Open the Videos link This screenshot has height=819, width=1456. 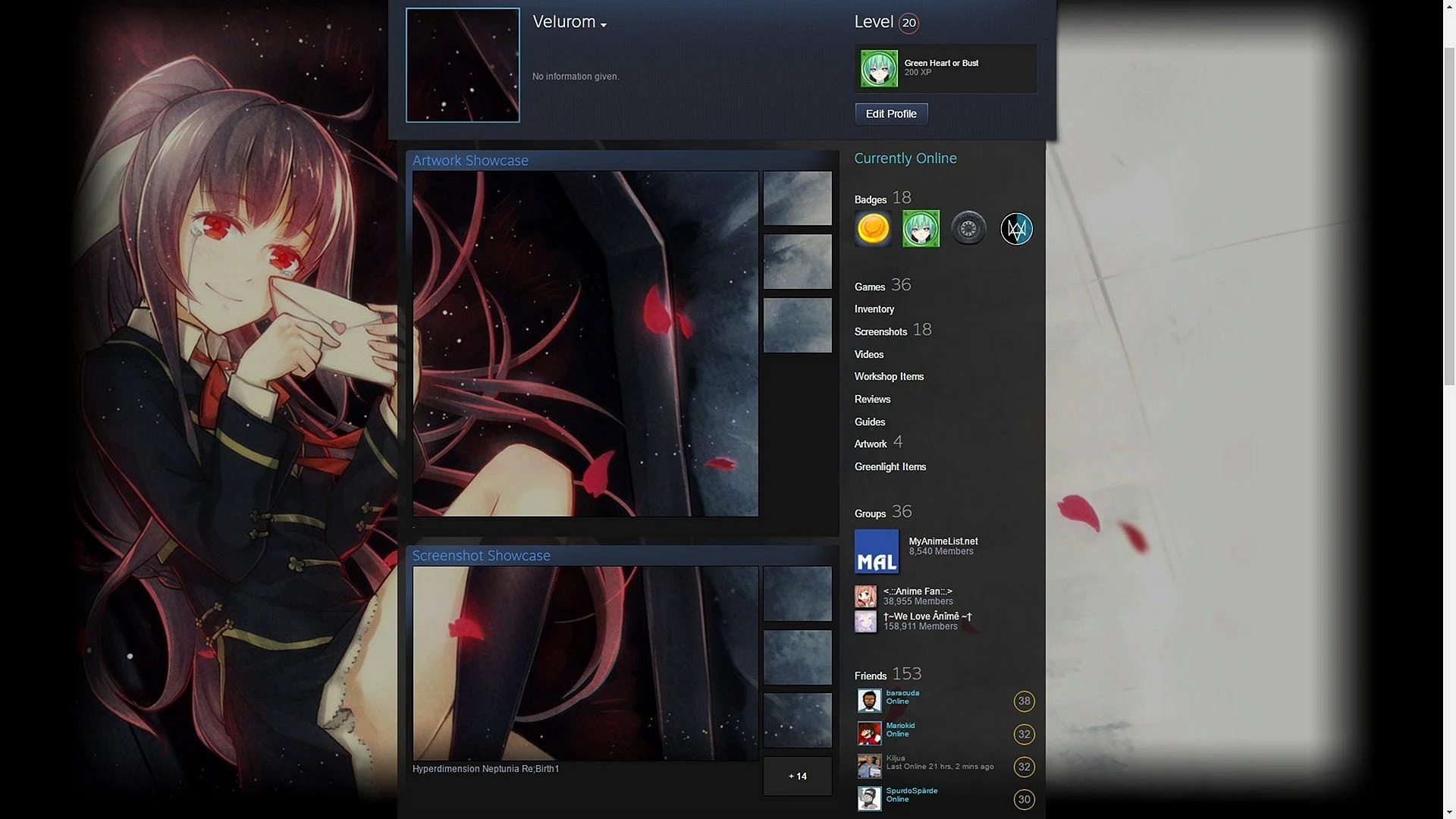[x=869, y=354]
